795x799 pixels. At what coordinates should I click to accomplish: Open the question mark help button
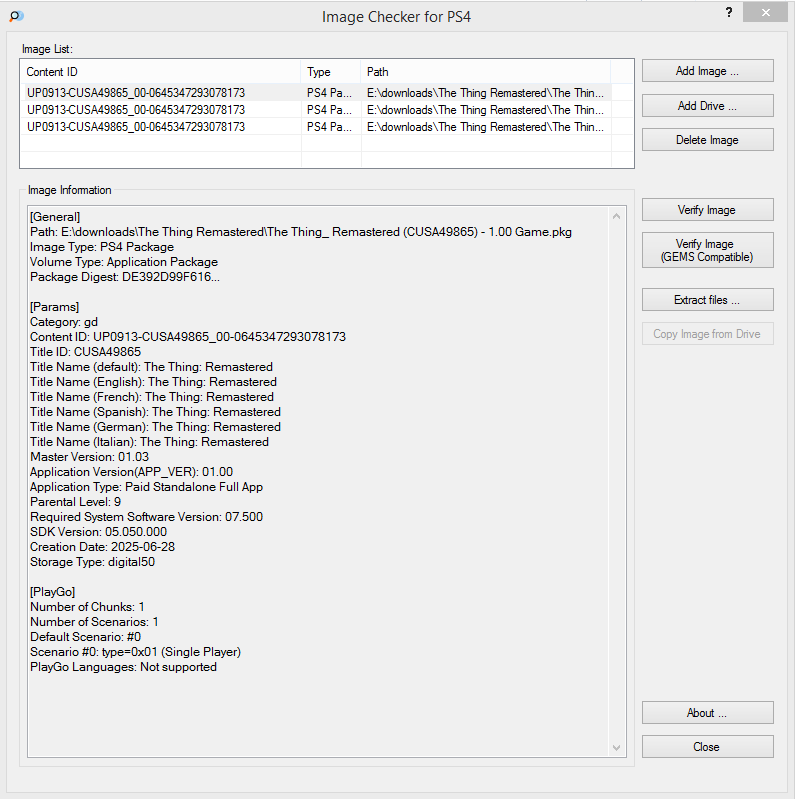click(x=729, y=12)
